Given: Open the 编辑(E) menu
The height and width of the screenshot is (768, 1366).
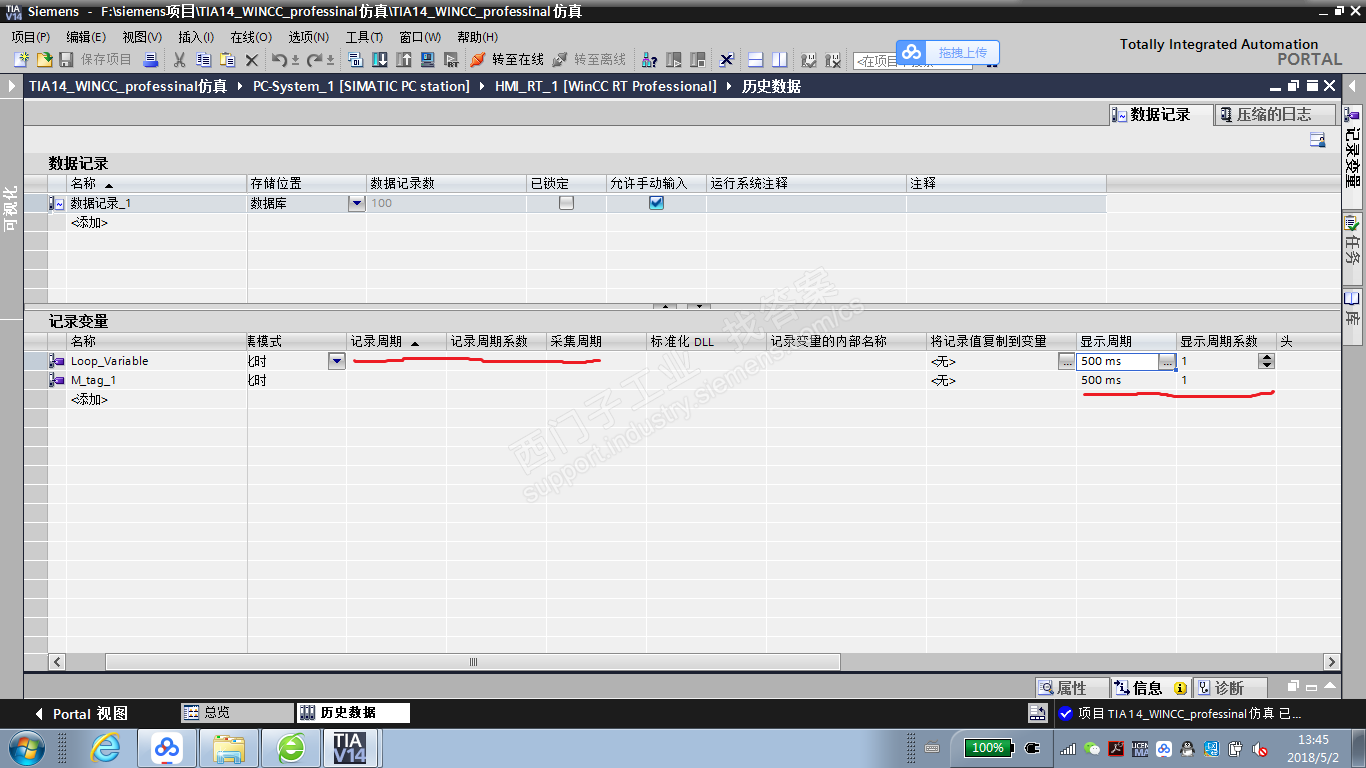Looking at the screenshot, I should 86,37.
